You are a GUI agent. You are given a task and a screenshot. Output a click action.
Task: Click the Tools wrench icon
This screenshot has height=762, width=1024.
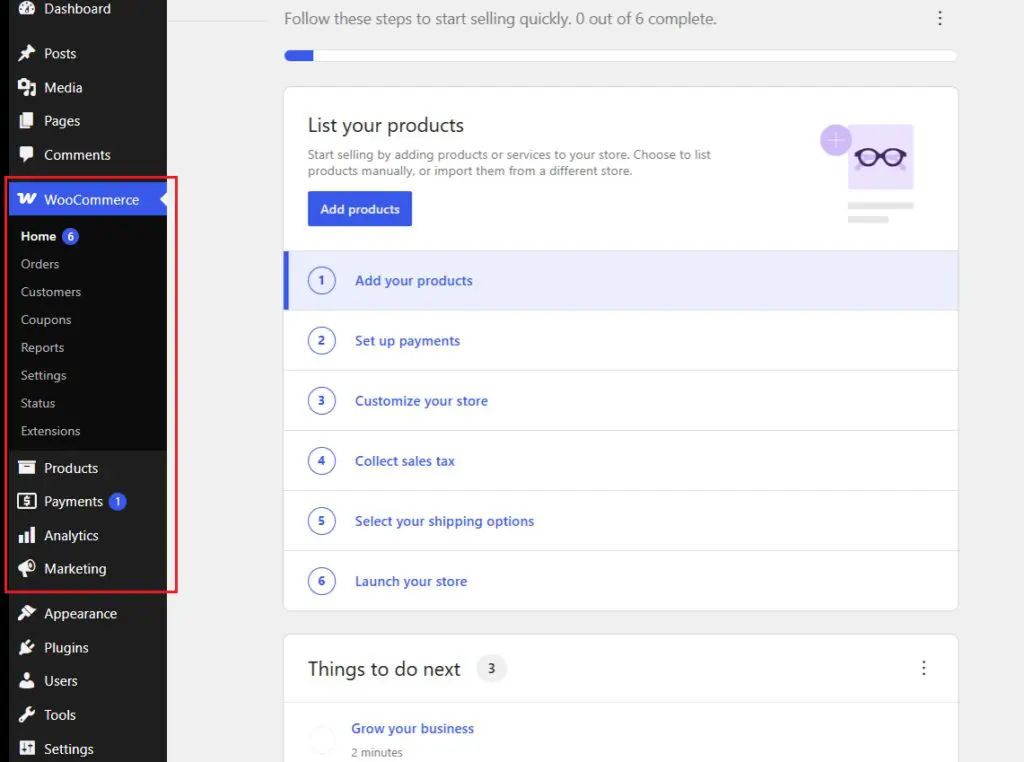(x=27, y=714)
